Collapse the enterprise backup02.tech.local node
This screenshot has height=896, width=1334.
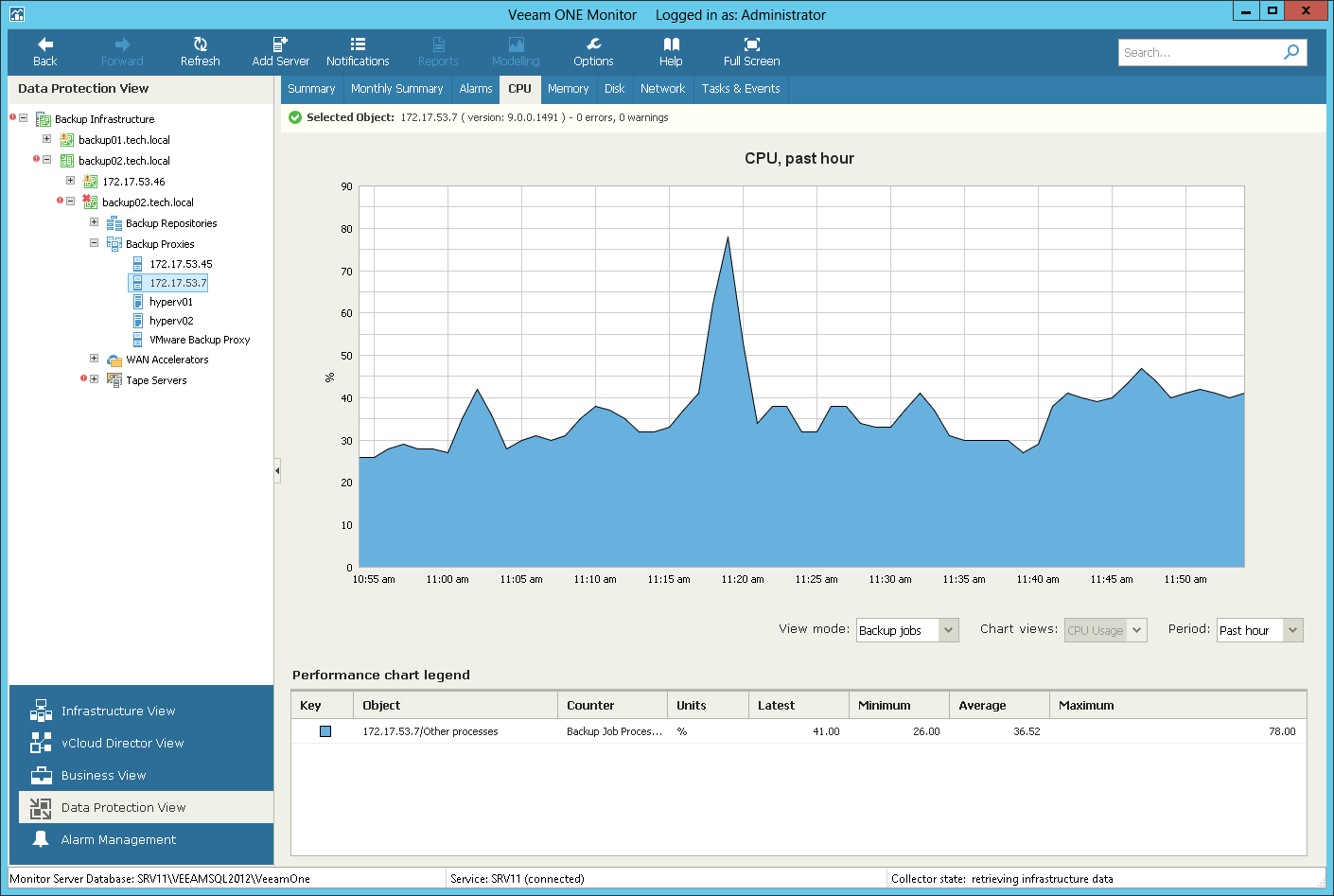coord(46,160)
